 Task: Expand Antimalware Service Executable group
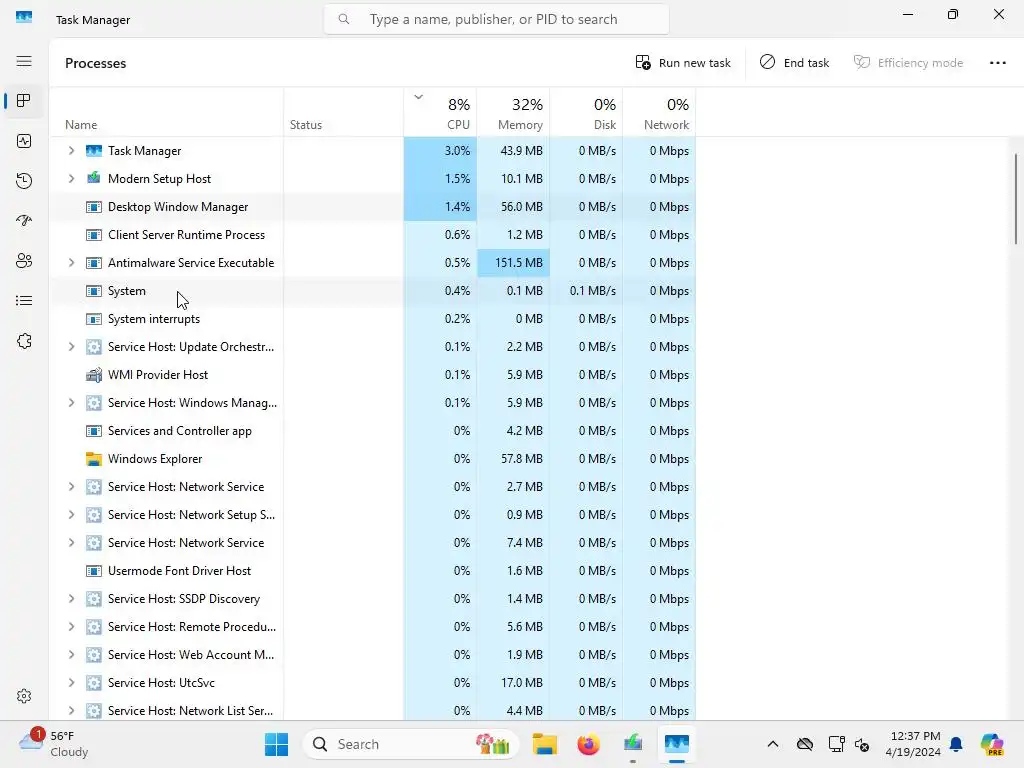71,263
